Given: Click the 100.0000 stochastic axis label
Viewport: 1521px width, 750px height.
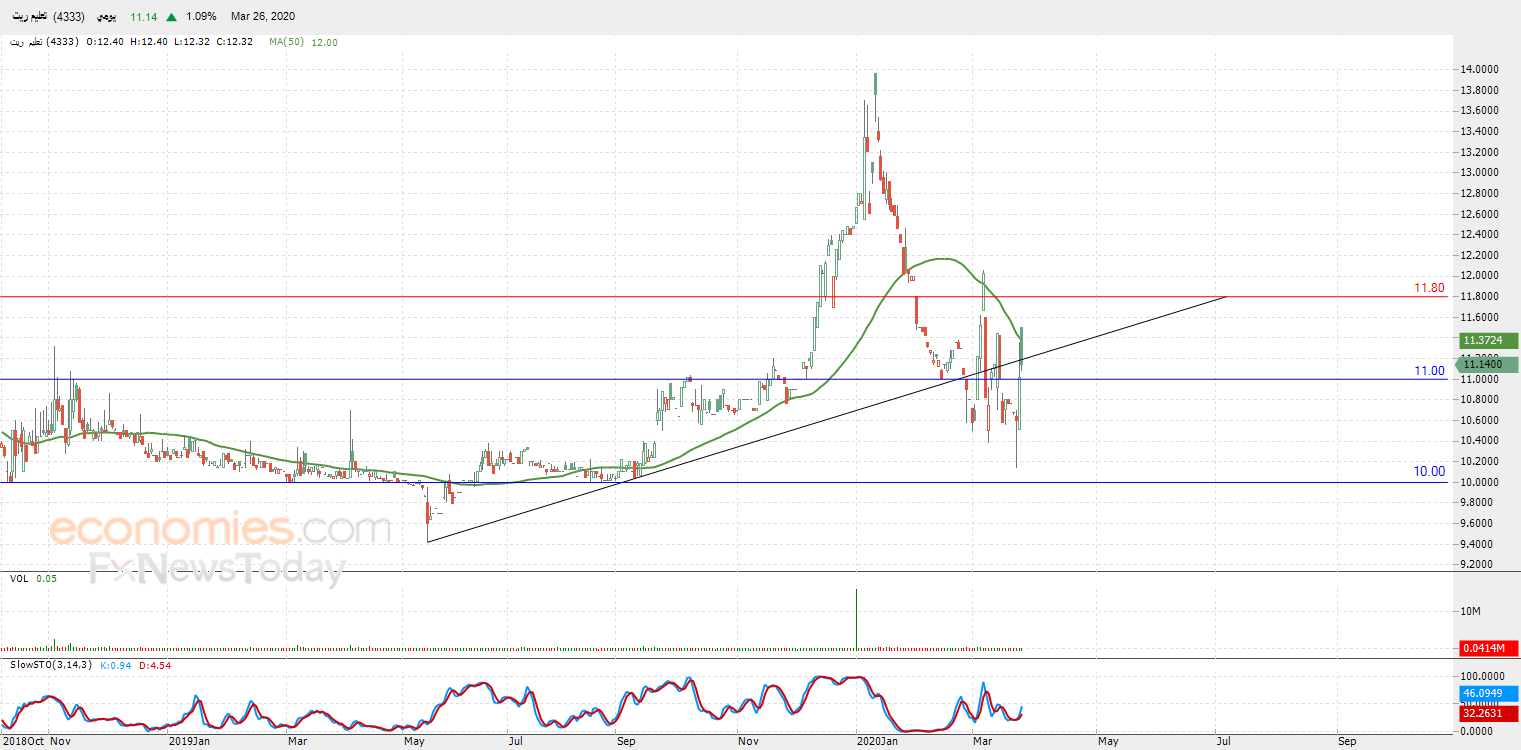Looking at the screenshot, I should pyautogui.click(x=1485, y=677).
